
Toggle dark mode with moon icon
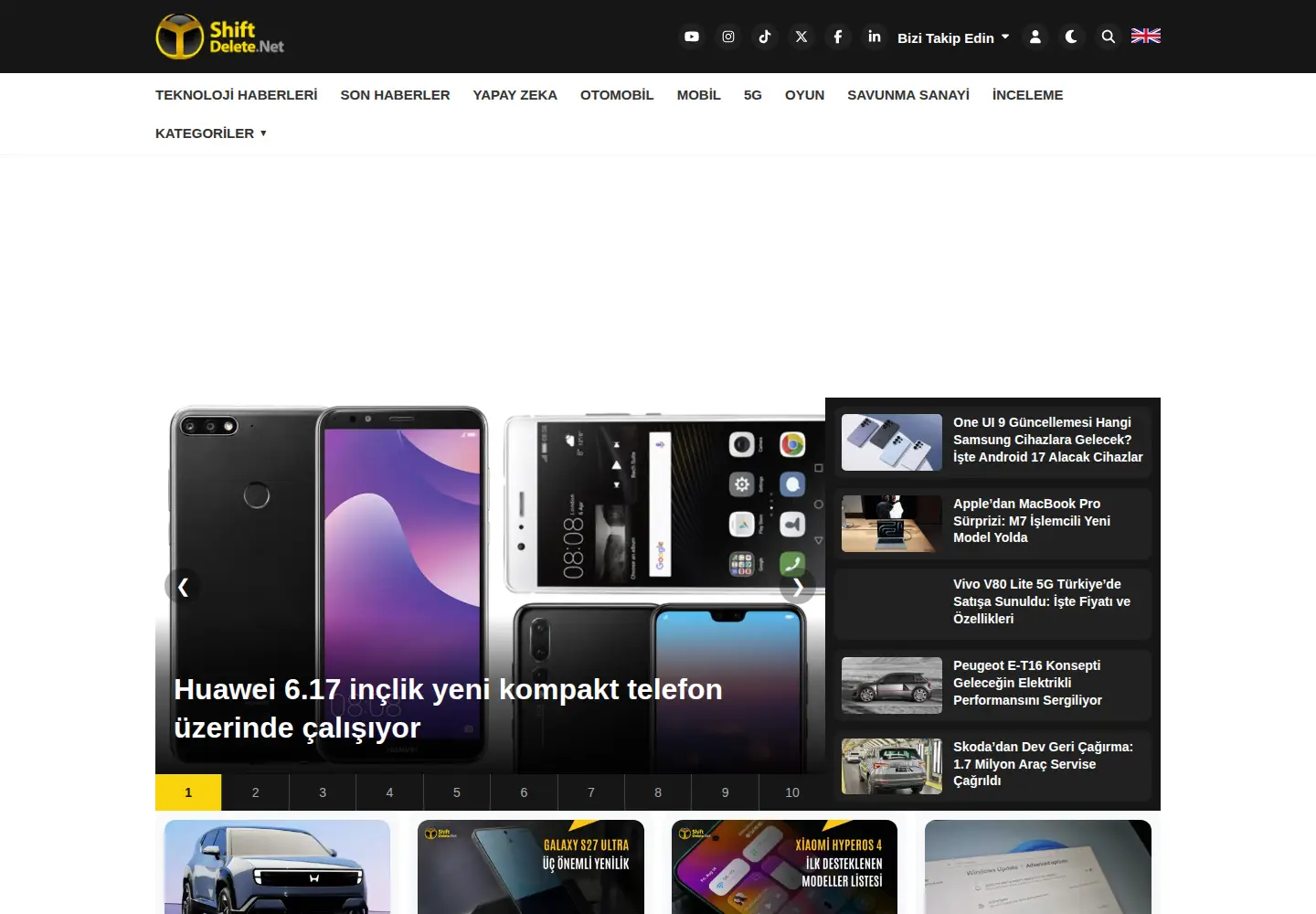[x=1071, y=37]
